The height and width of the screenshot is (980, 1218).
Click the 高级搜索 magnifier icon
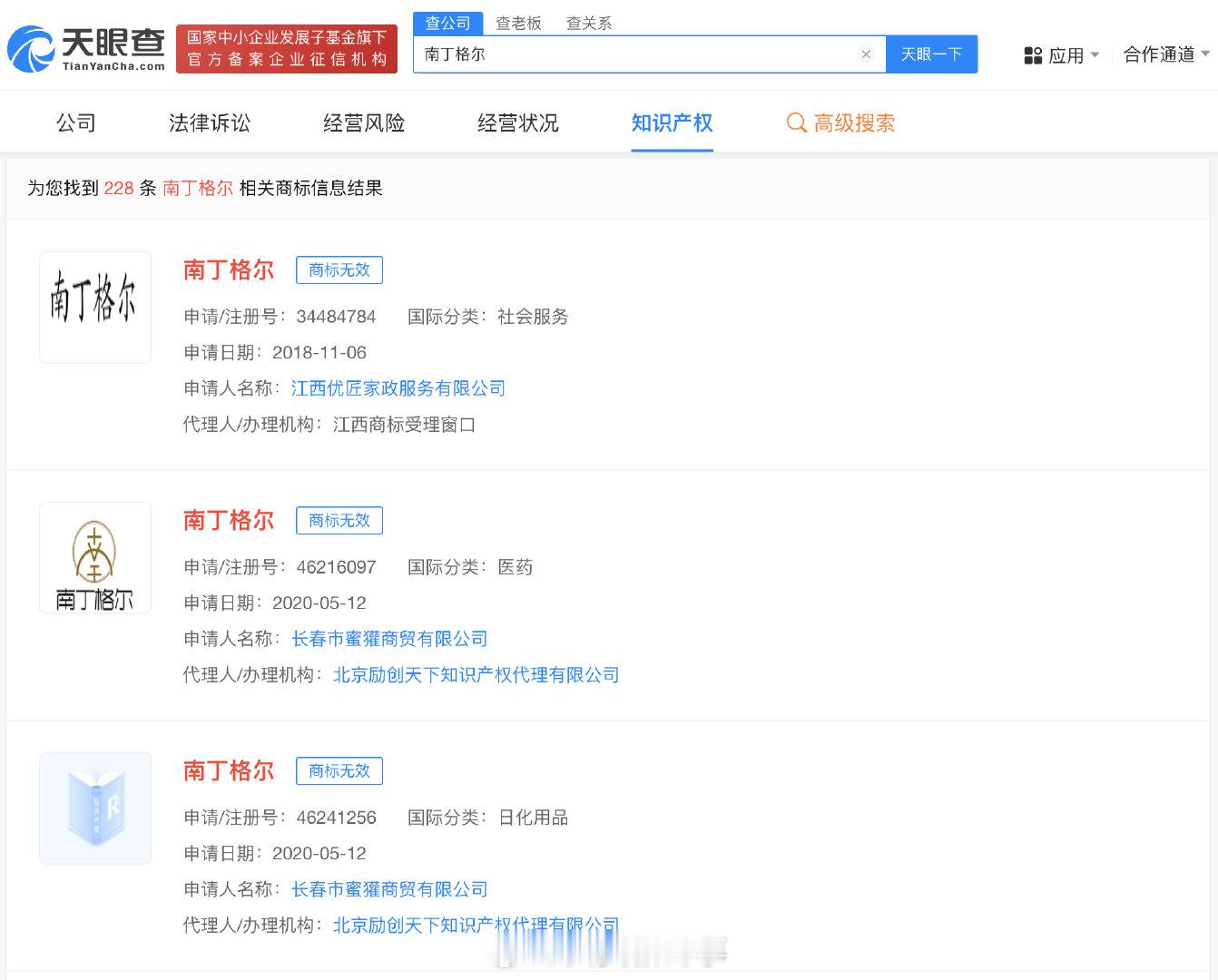click(797, 122)
